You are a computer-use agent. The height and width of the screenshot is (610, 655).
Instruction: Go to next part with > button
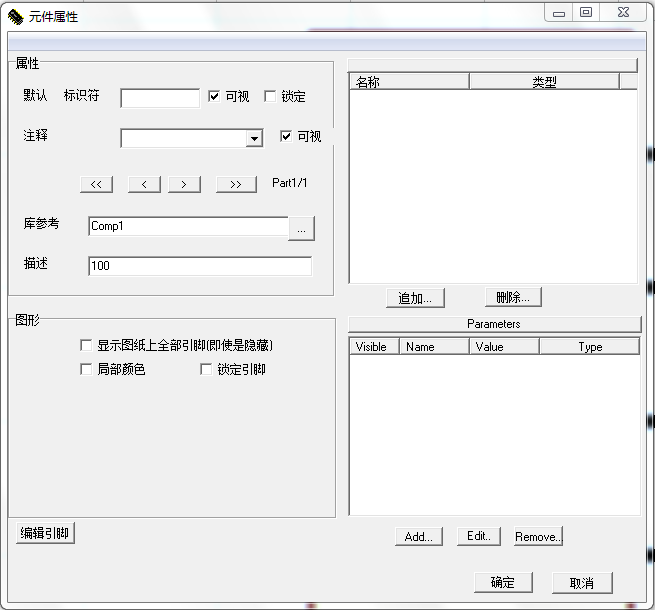[x=184, y=184]
